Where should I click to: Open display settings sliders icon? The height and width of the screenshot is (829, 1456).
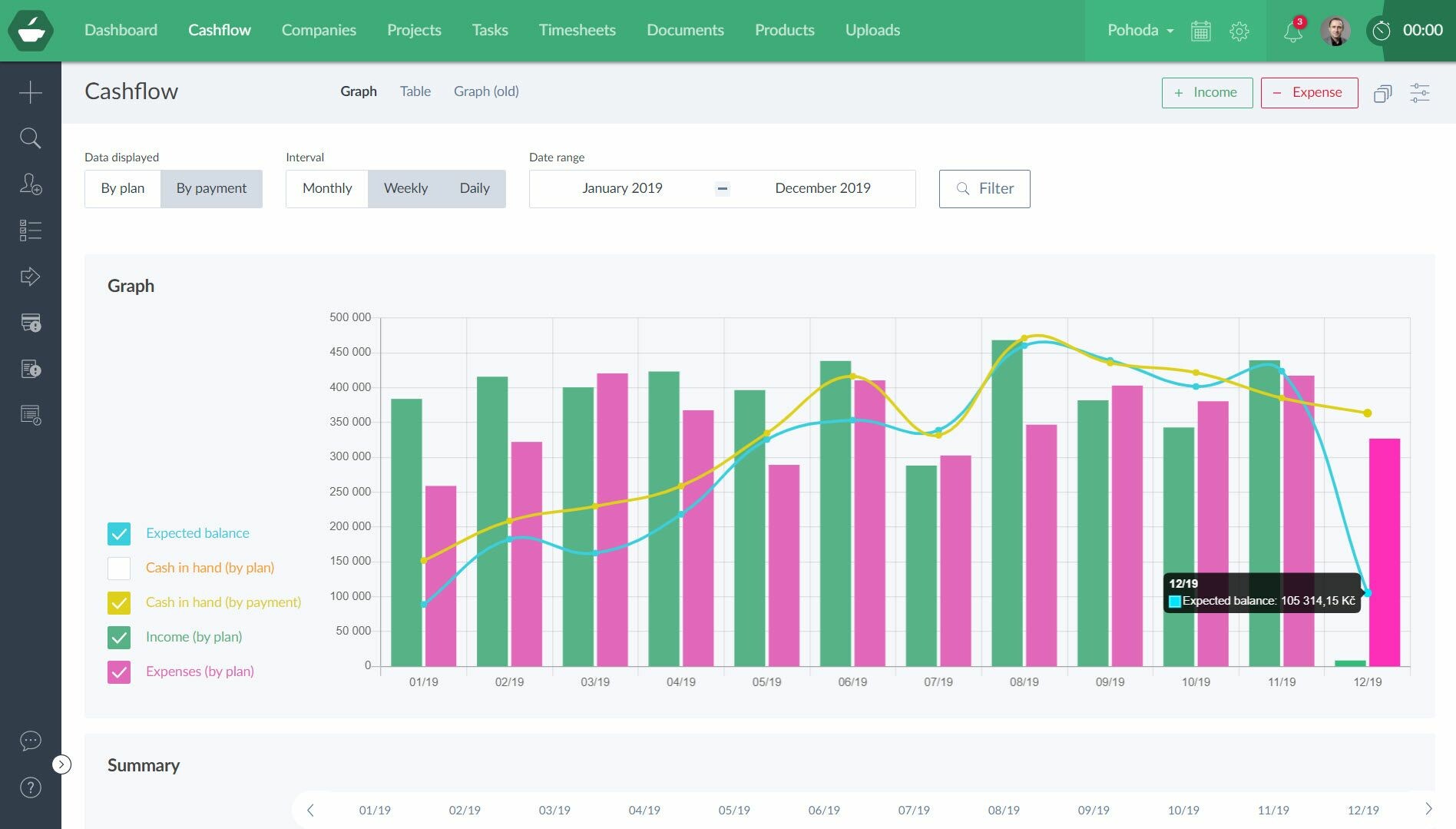[1419, 93]
